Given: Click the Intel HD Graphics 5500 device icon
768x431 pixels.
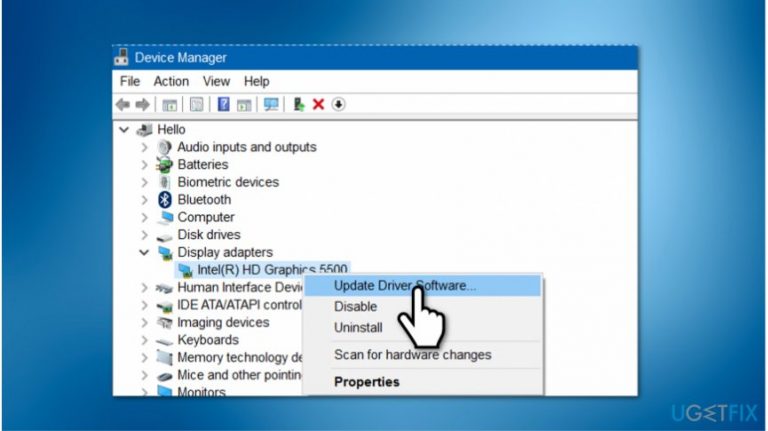Looking at the screenshot, I should point(185,270).
